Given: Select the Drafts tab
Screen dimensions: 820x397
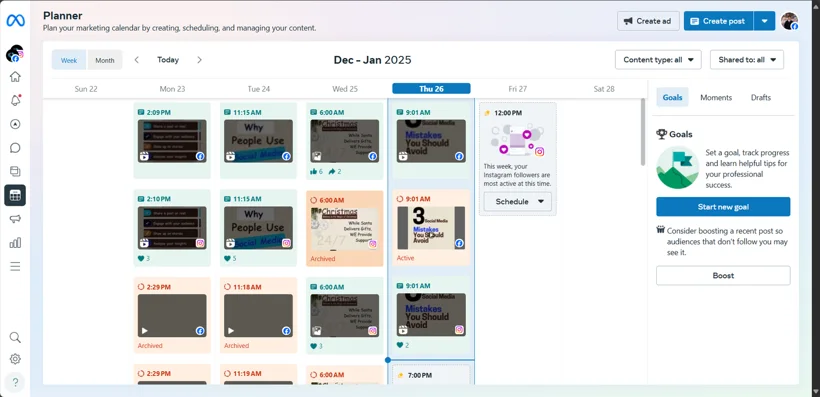Looking at the screenshot, I should pos(761,97).
